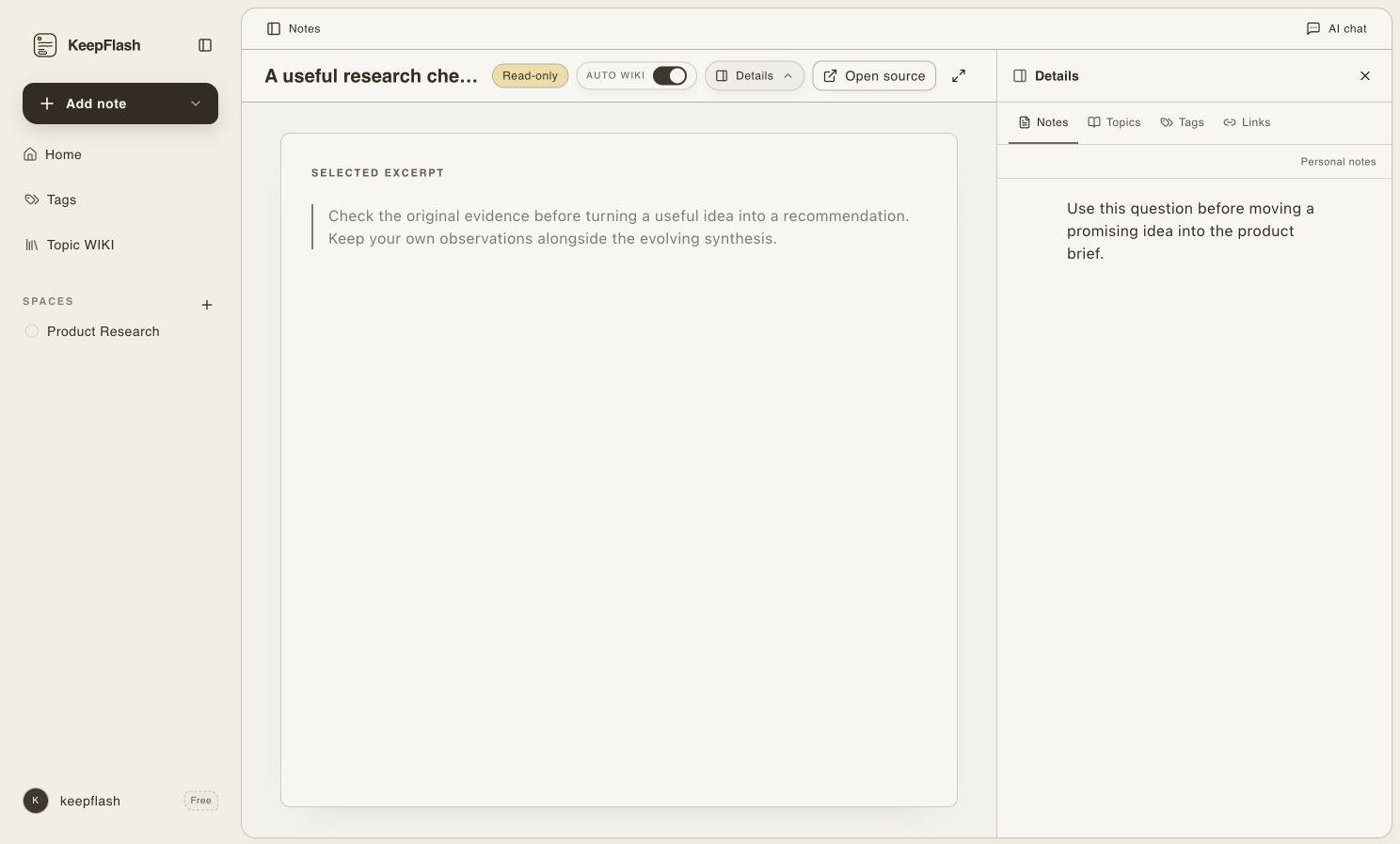1400x844 pixels.
Task: Add a new space with the plus icon
Action: click(x=207, y=305)
